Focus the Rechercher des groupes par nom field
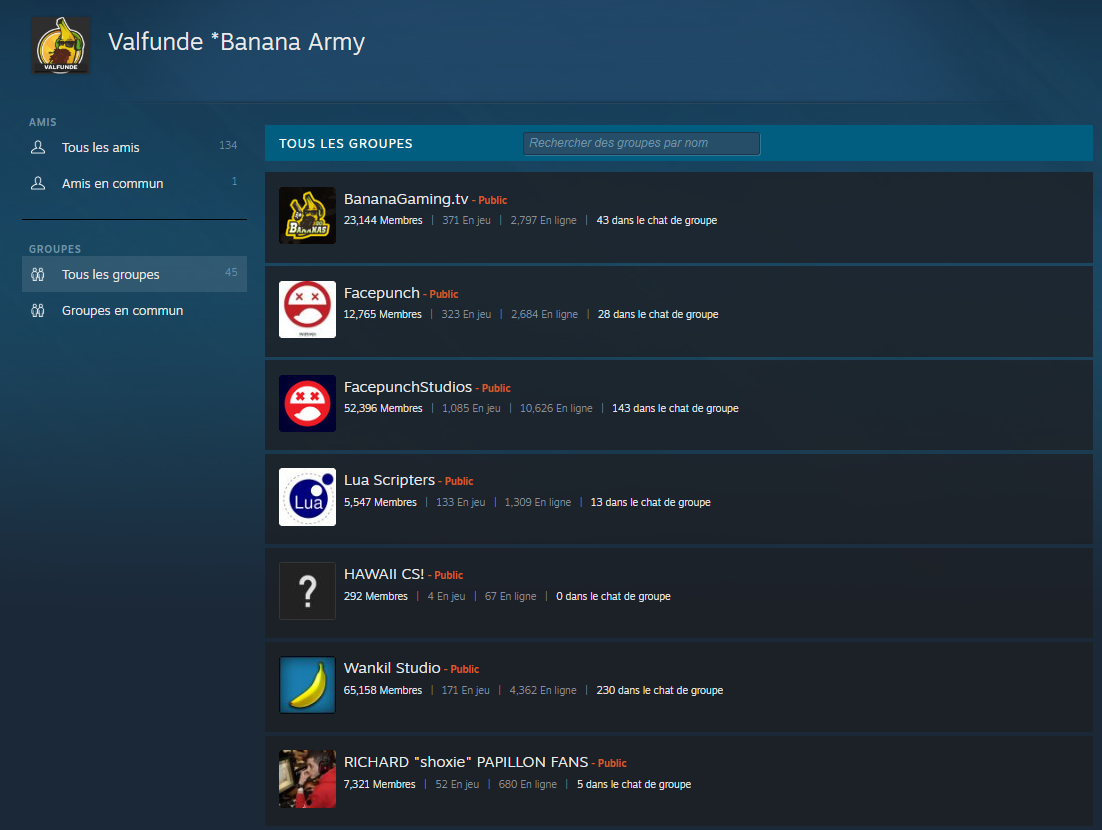Image resolution: width=1102 pixels, height=830 pixels. 641,143
